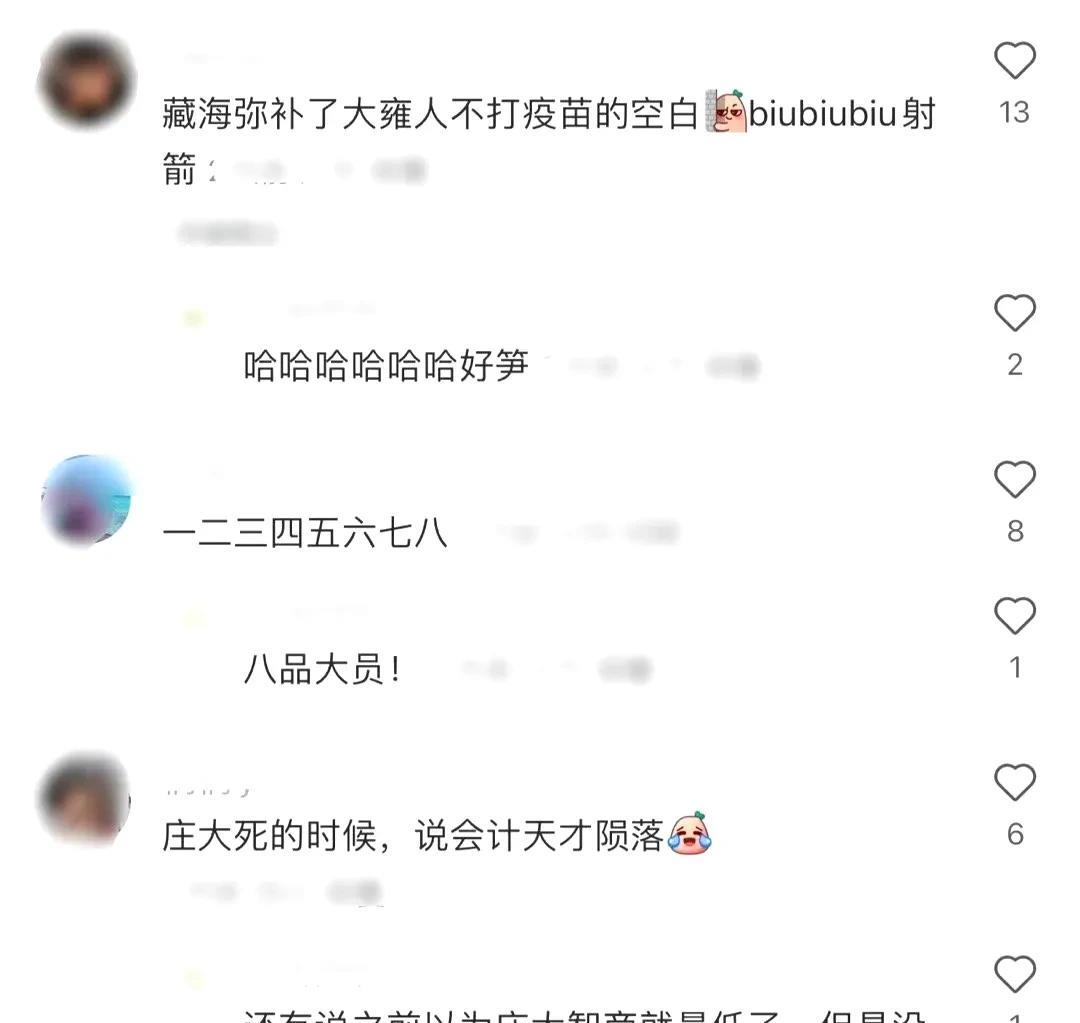1080x1023 pixels.
Task: Open the third commenter's profile avatar
Action: [x=85, y=801]
